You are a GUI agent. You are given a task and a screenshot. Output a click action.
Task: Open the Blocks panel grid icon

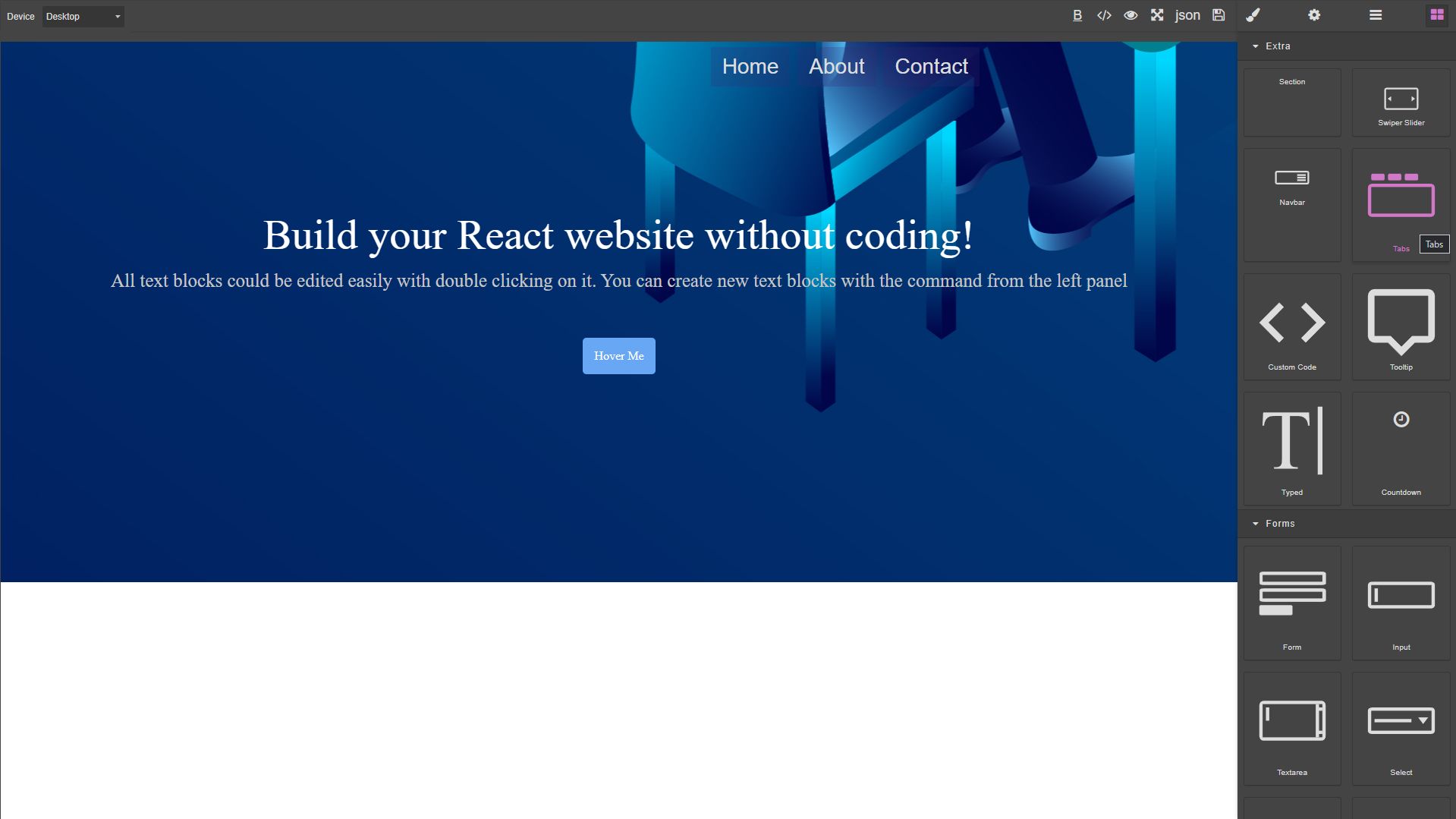1437,15
